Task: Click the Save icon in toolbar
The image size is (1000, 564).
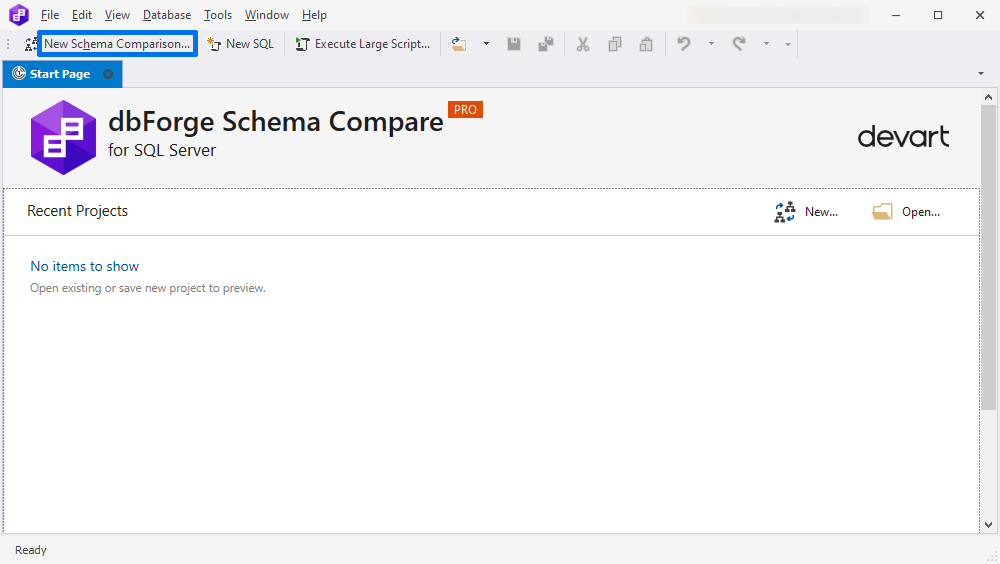Action: 513,44
